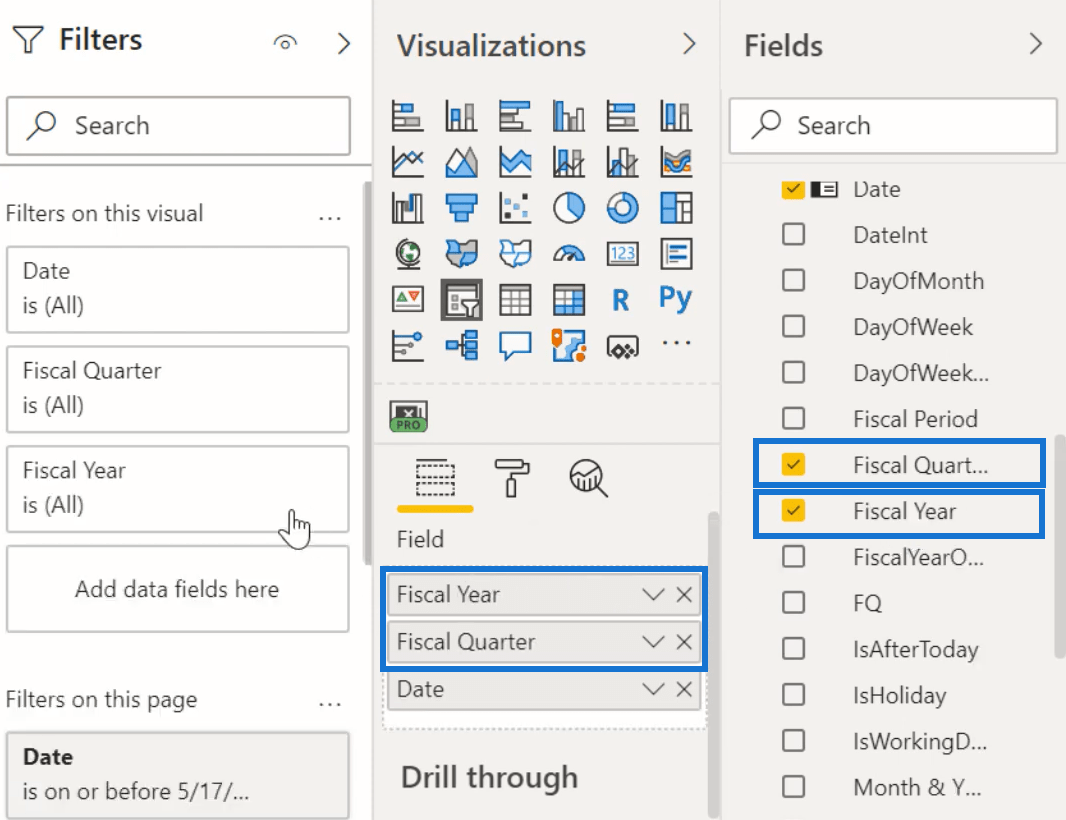This screenshot has width=1066, height=820.
Task: Select the pie chart visual
Action: [568, 208]
